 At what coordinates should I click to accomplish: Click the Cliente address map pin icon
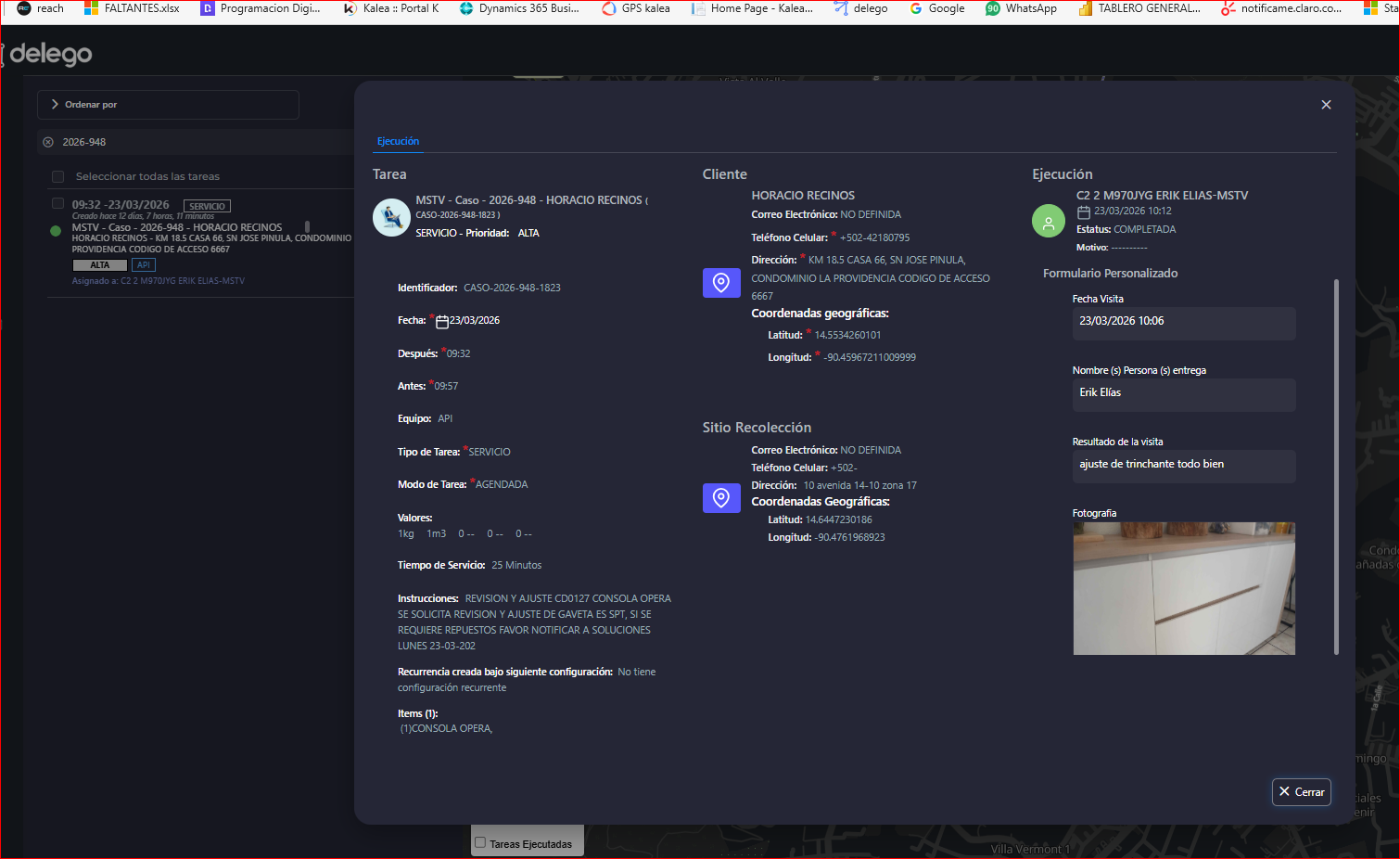pos(721,283)
